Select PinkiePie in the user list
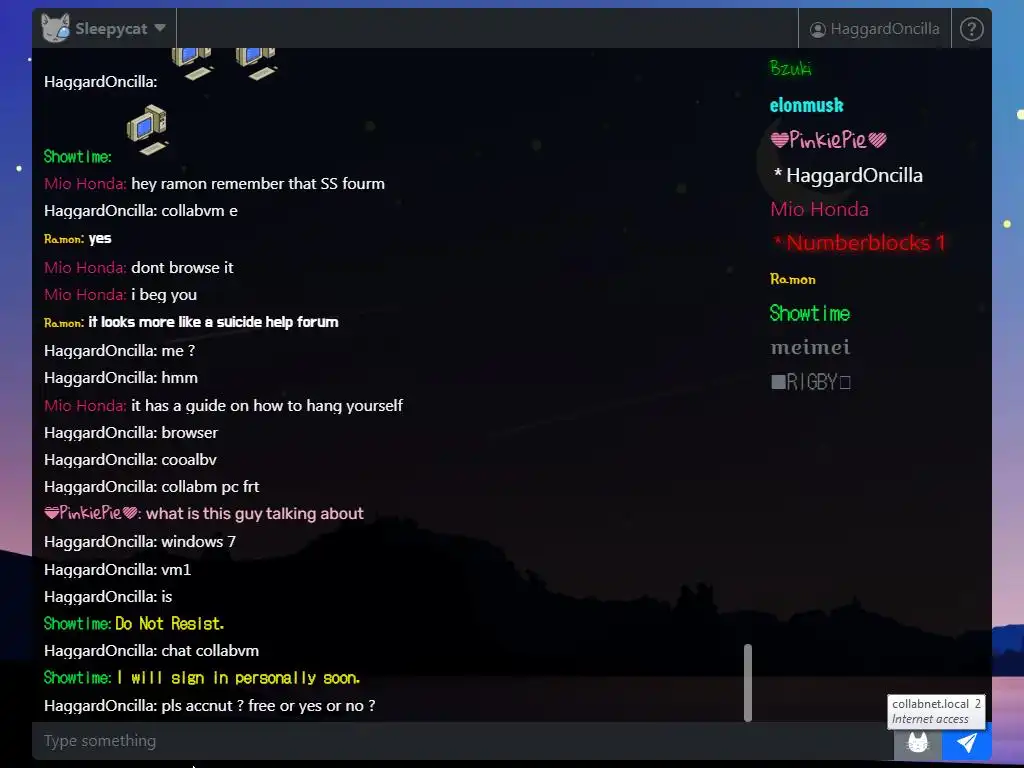Viewport: 1024px width, 768px height. [828, 140]
